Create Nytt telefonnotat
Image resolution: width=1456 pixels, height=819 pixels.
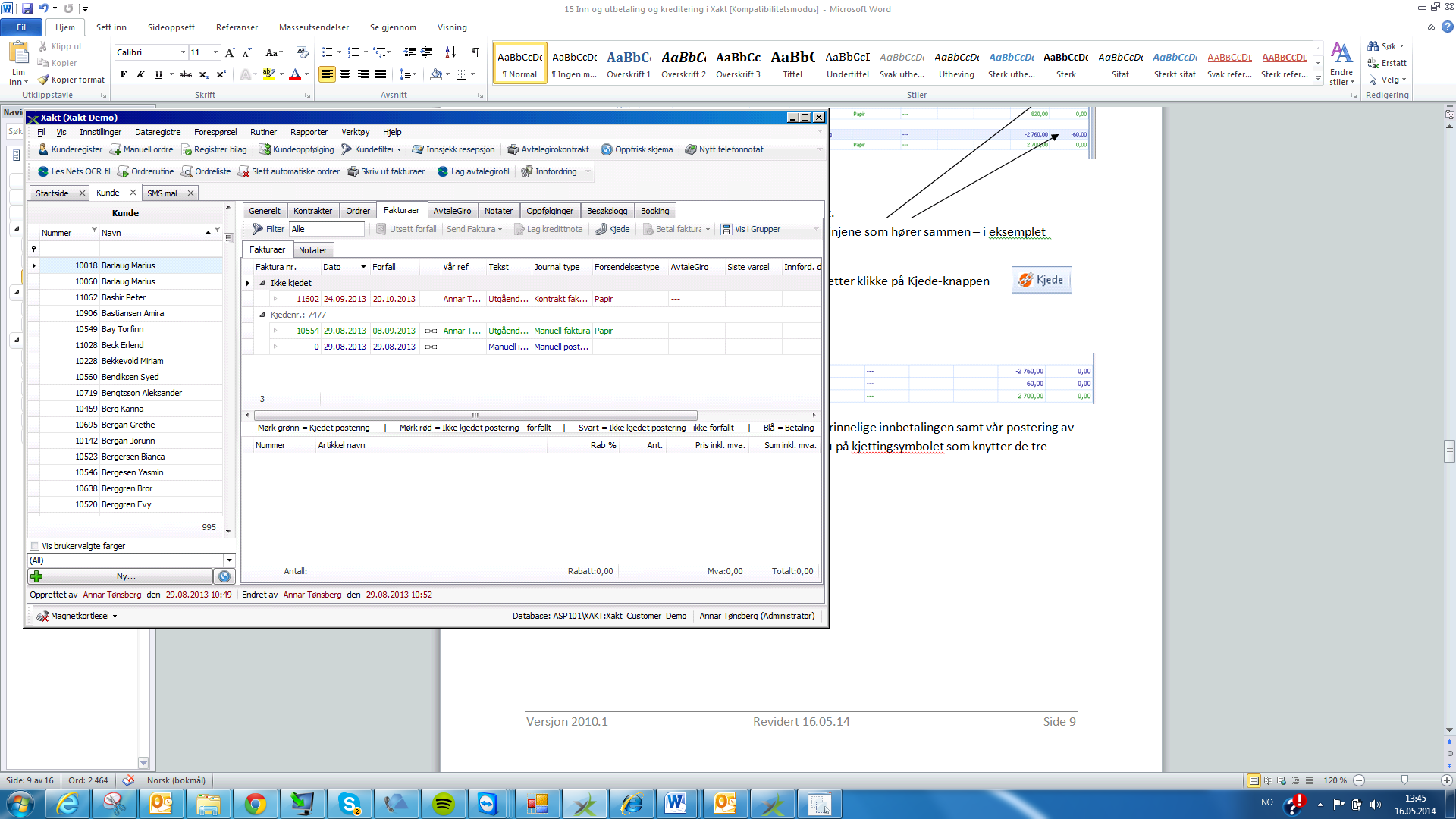pyautogui.click(x=724, y=149)
